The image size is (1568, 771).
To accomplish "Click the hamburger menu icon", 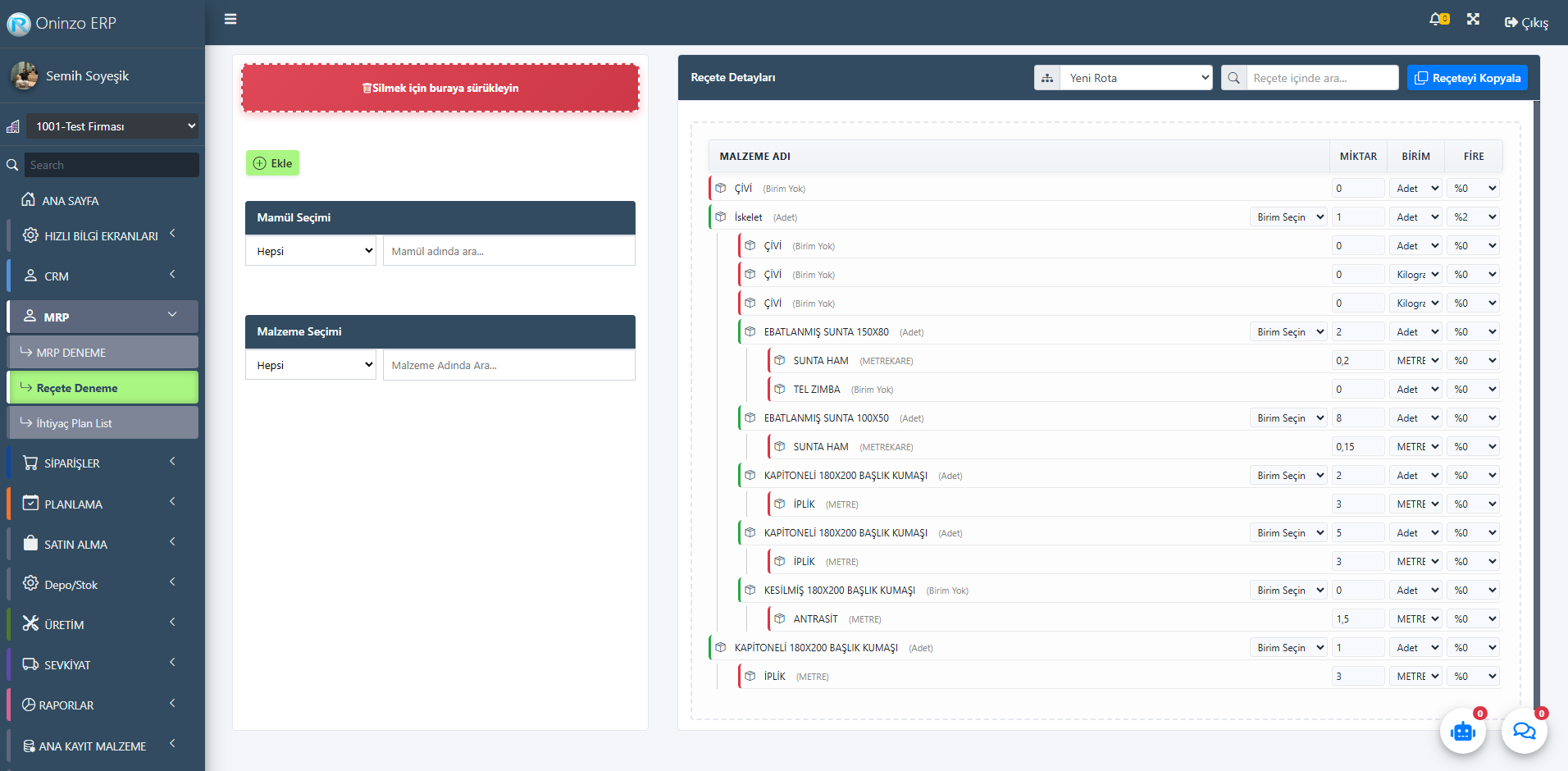I will [x=230, y=19].
